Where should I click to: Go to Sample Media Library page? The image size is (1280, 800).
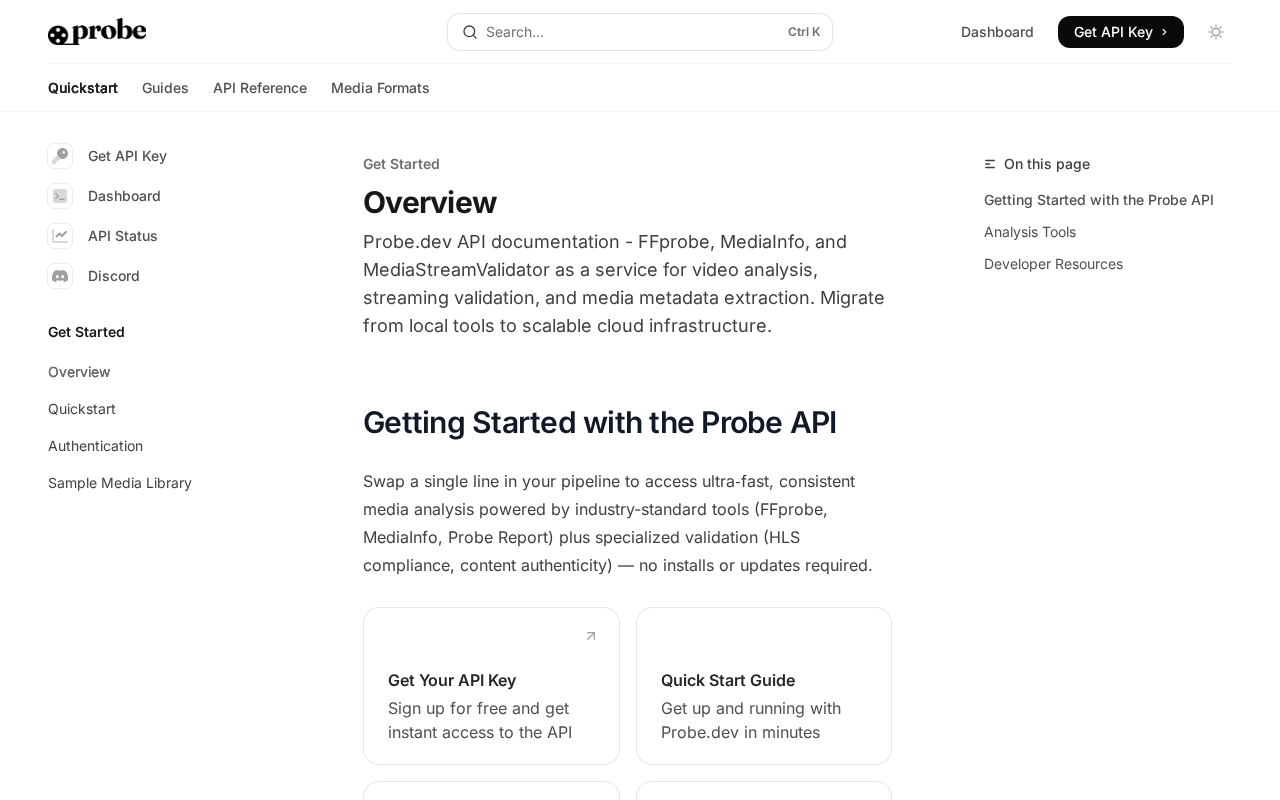pos(120,483)
